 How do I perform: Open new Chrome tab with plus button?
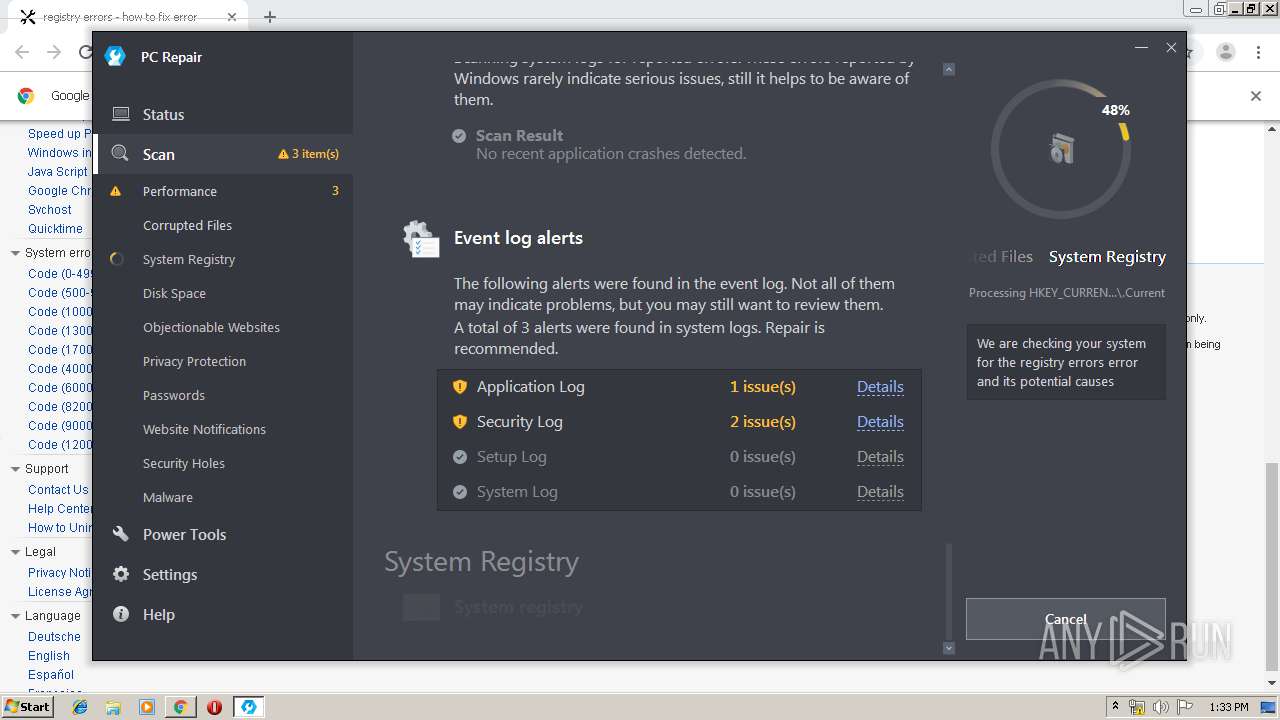click(x=270, y=17)
